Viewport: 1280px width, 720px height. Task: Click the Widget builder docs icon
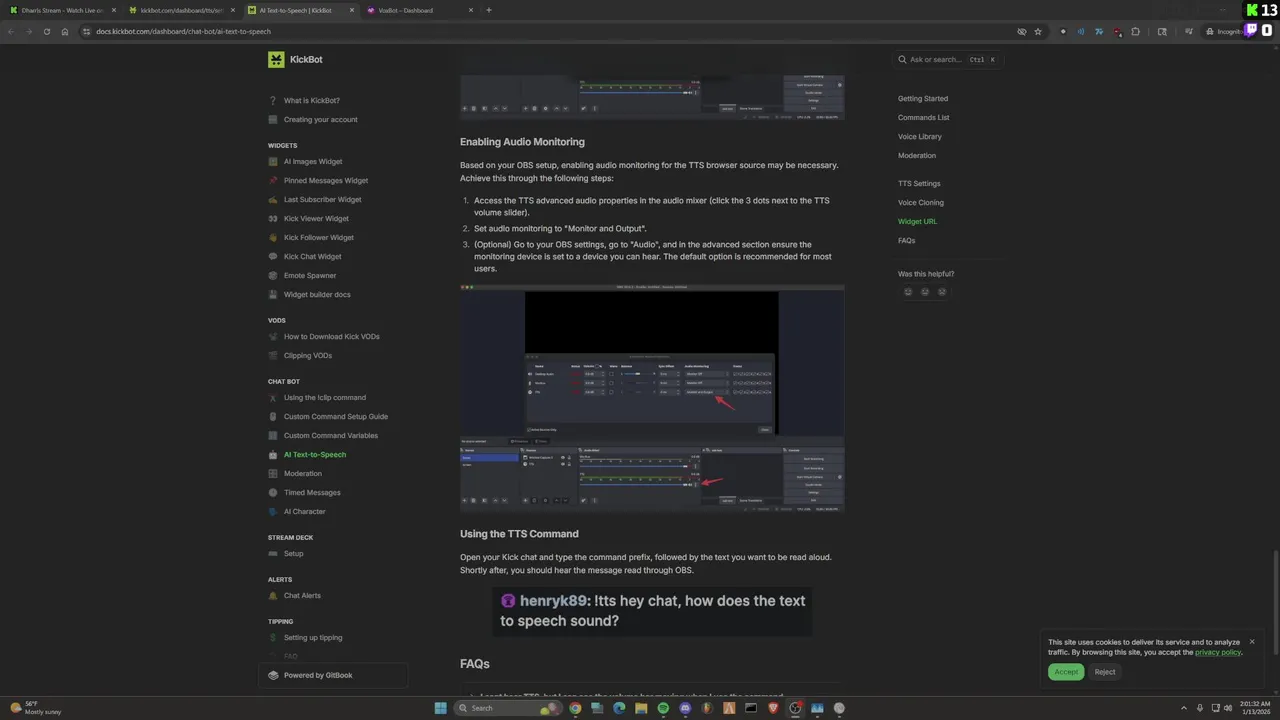(x=273, y=295)
